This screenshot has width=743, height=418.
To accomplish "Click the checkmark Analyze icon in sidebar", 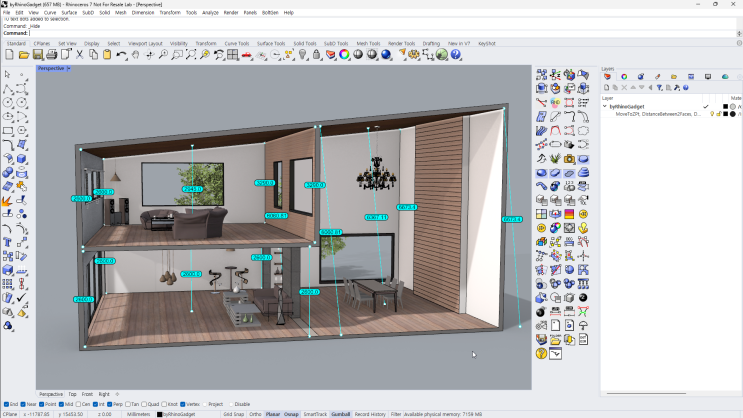I will click(22, 298).
